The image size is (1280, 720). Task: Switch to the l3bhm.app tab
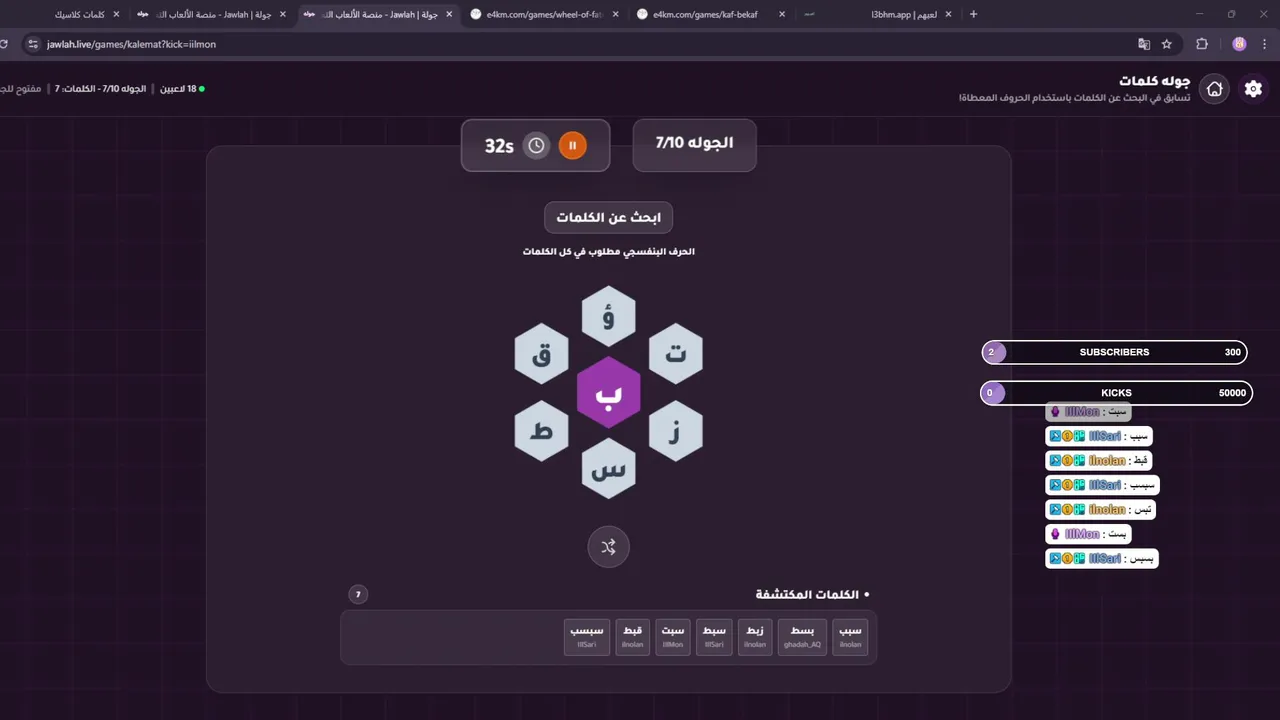(x=880, y=15)
